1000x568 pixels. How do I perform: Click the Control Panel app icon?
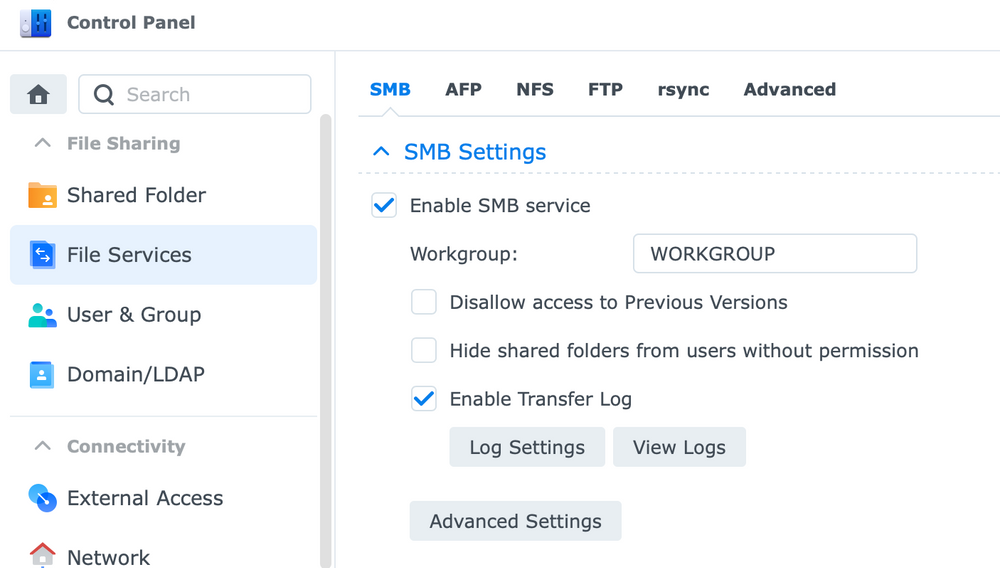pyautogui.click(x=36, y=23)
